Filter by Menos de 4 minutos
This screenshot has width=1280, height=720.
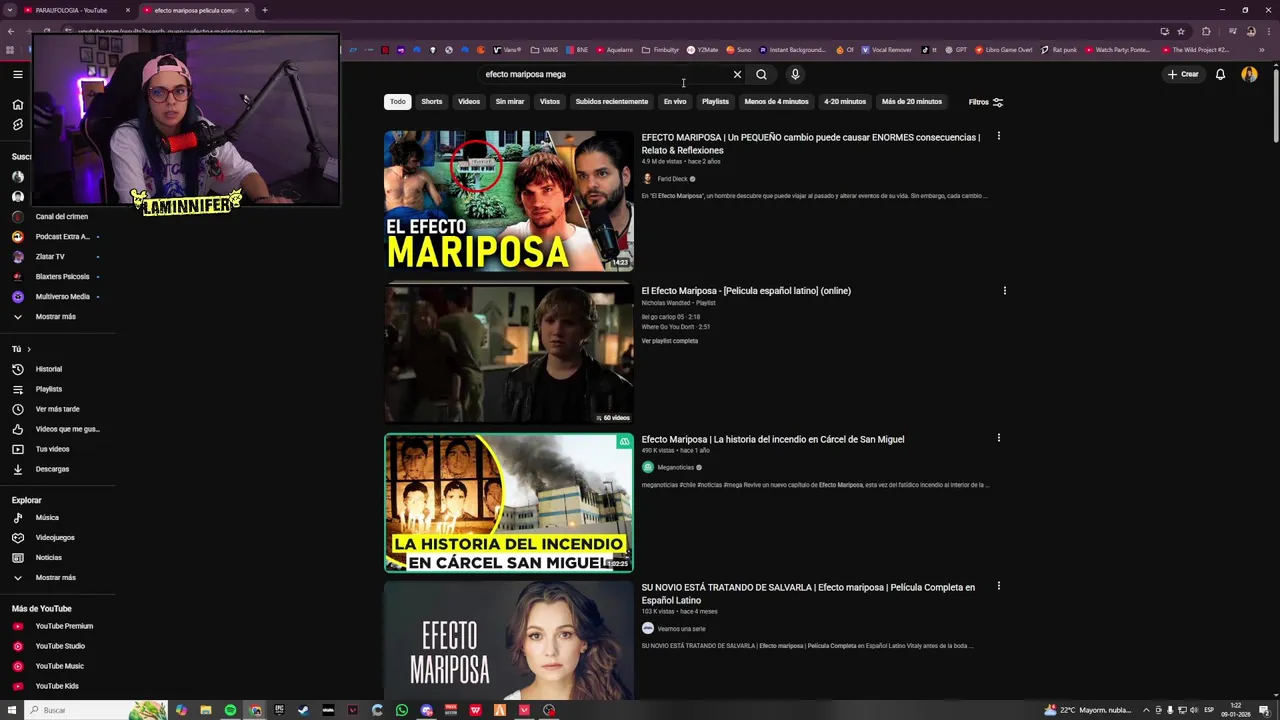tap(776, 101)
